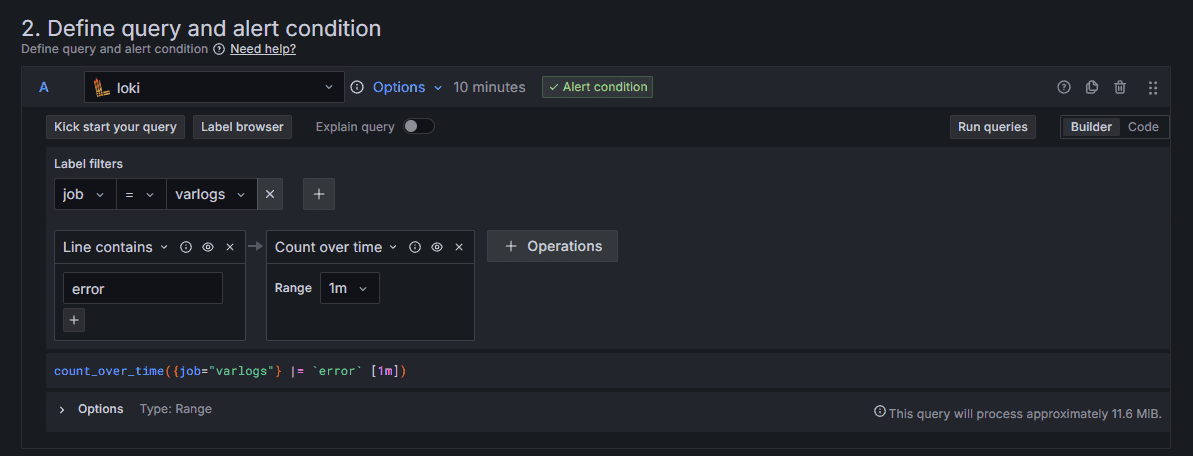
Task: Open the loki data source dropdown
Action: coord(214,88)
